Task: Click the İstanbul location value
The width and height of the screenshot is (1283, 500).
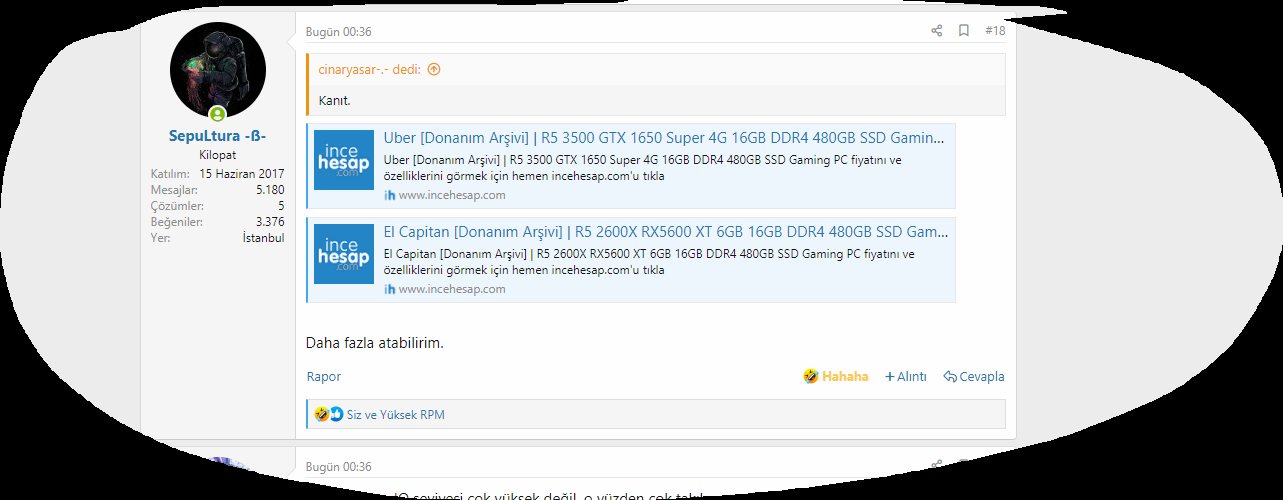Action: pyautogui.click(x=263, y=238)
